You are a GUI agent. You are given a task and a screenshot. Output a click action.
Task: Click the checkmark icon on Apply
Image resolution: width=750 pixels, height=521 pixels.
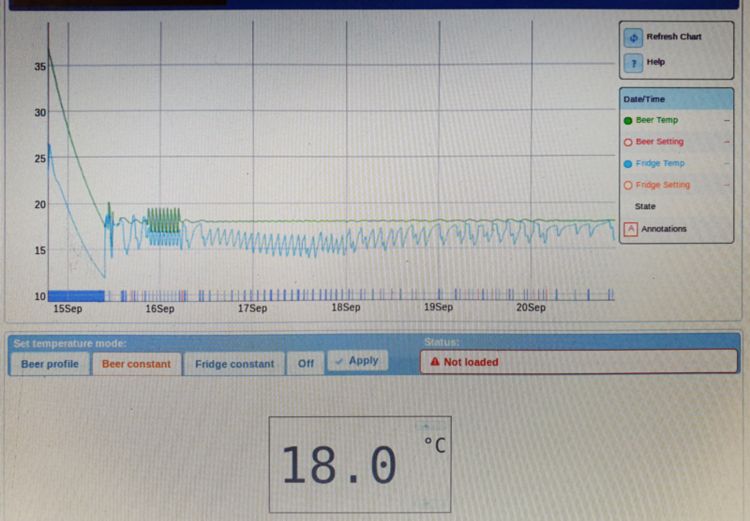[339, 361]
